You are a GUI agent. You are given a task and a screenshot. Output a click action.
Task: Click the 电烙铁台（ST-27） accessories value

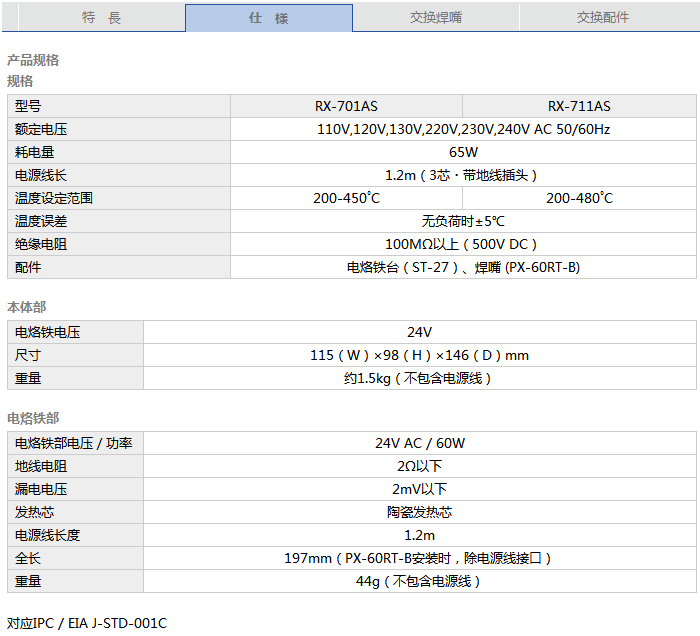point(463,267)
